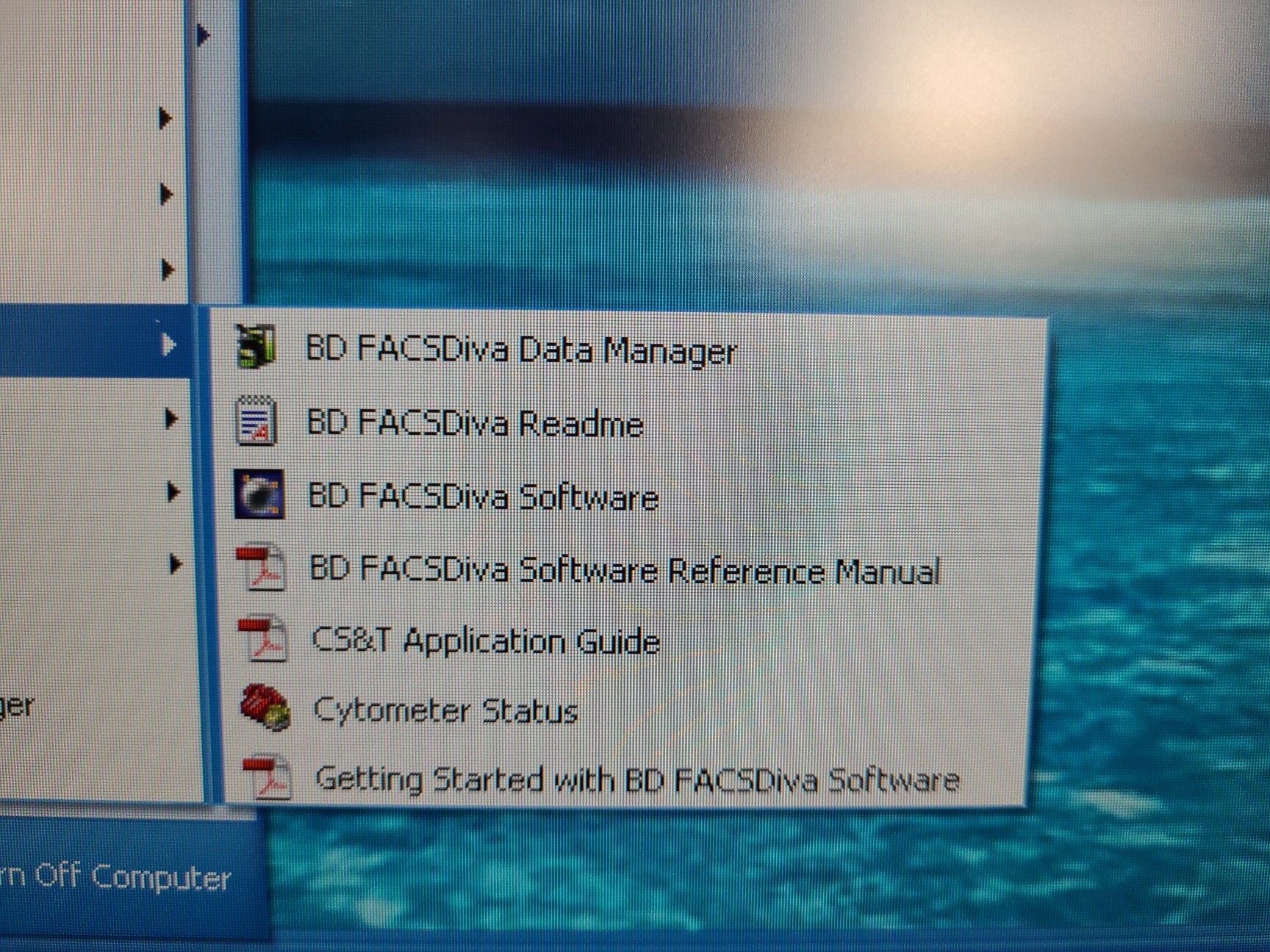Screen dimensions: 1270x952
Task: Click the CS&T Application Guide PDF icon
Action: coord(262,638)
